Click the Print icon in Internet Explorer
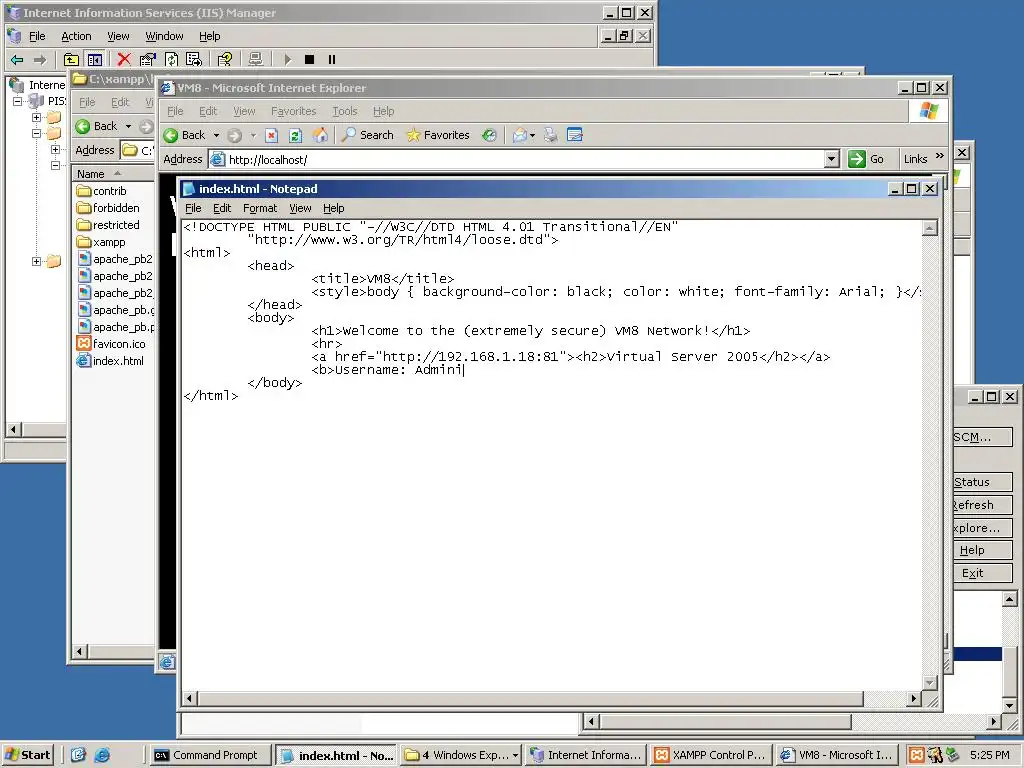The image size is (1024, 768). pos(551,135)
